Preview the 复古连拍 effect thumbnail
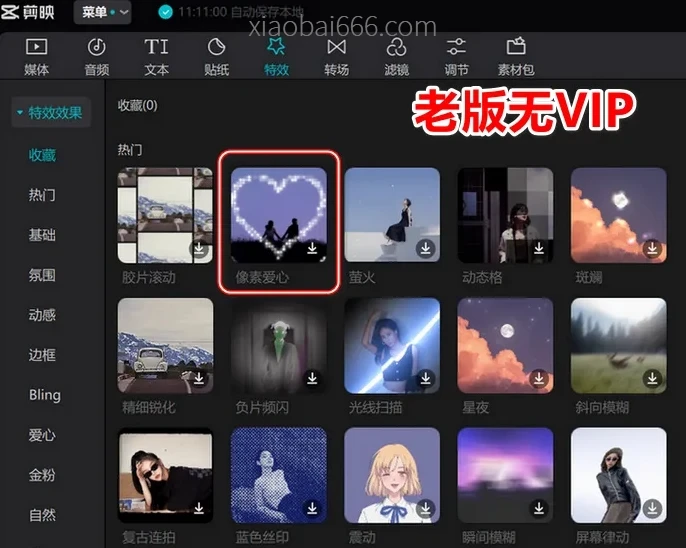This screenshot has height=548, width=686. click(x=165, y=475)
